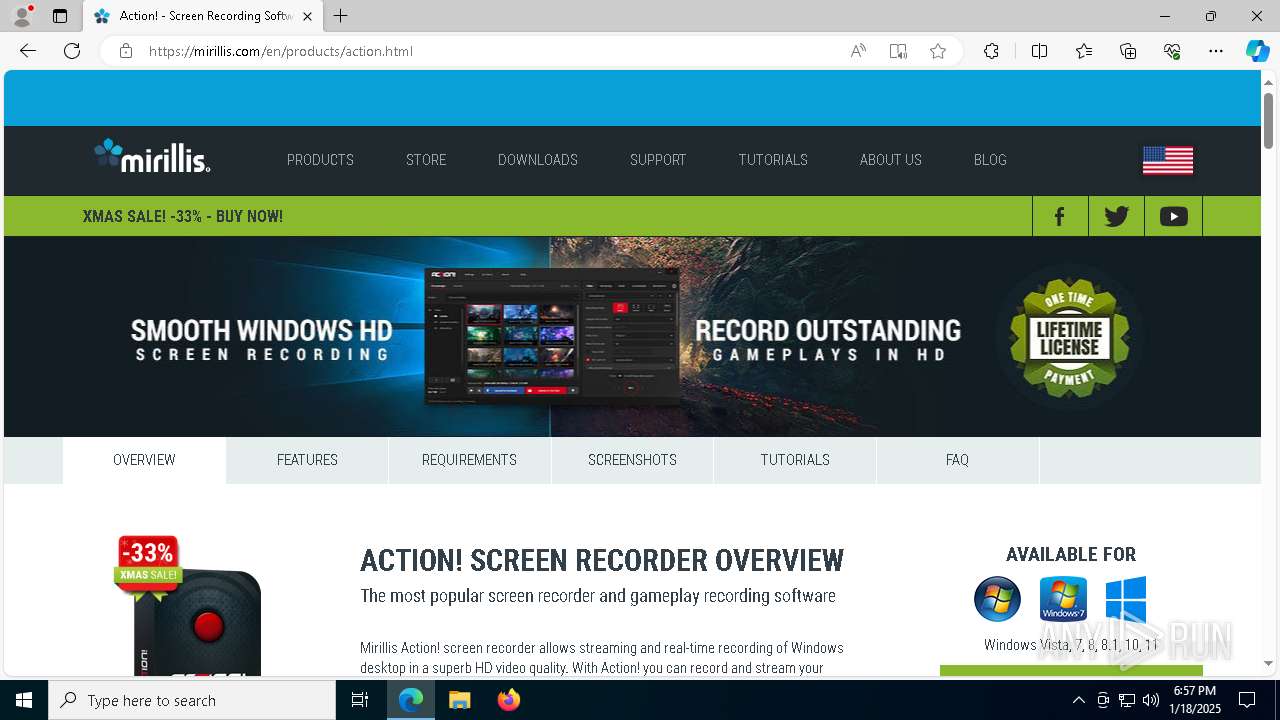This screenshot has width=1280, height=720.
Task: Open Read aloud in address bar
Action: click(x=858, y=51)
